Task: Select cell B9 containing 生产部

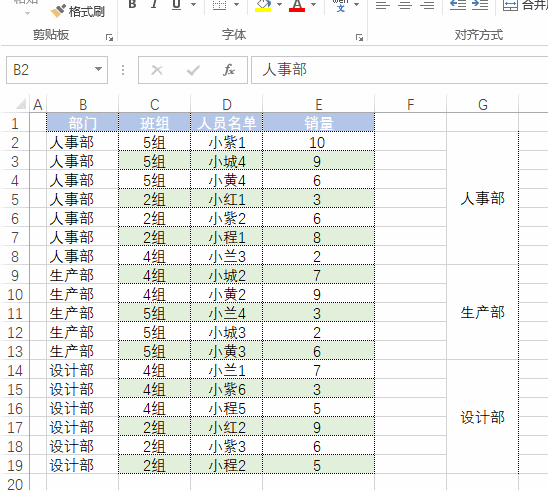Action: click(x=82, y=275)
